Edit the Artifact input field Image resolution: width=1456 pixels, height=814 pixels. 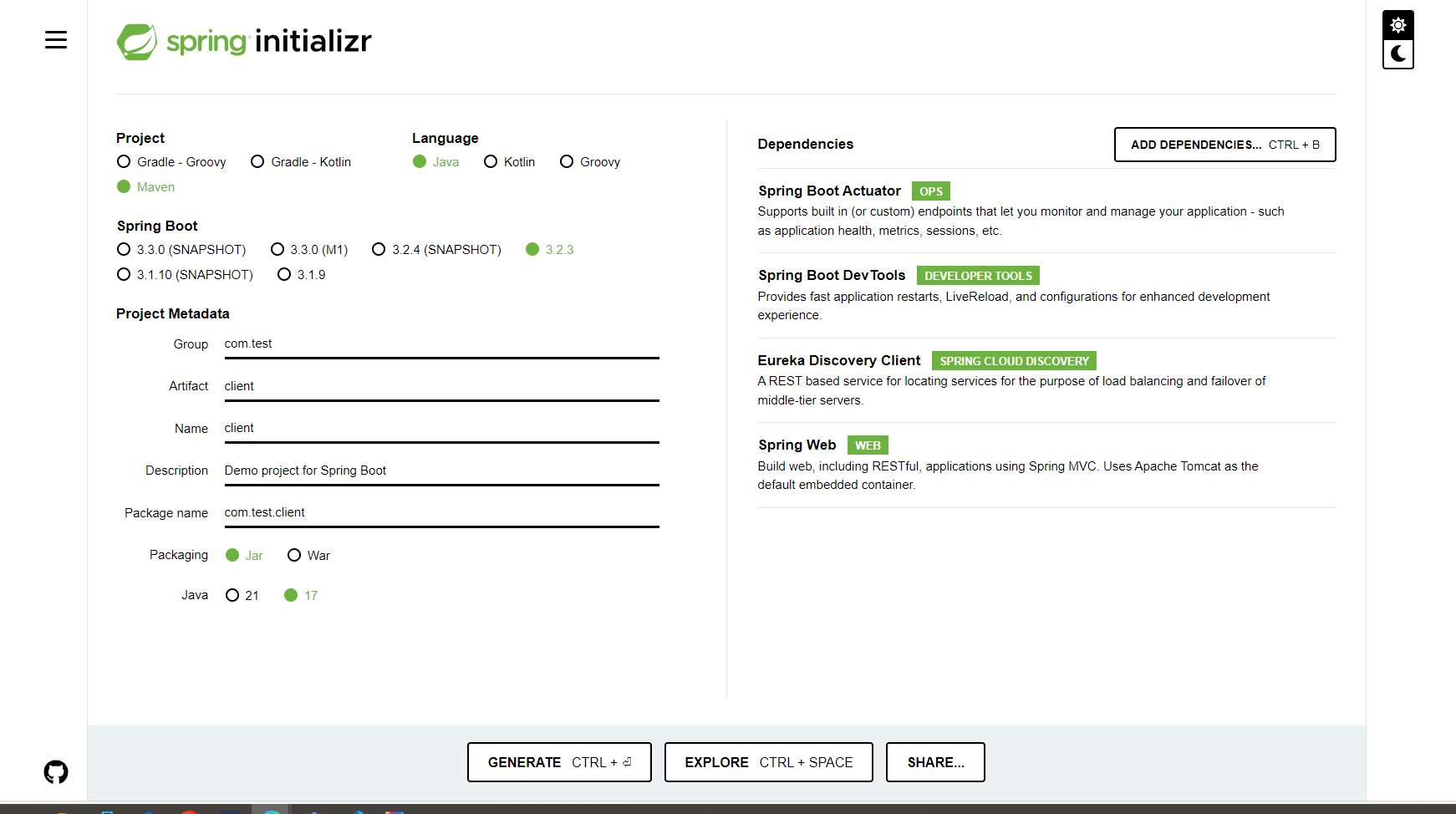pos(441,386)
